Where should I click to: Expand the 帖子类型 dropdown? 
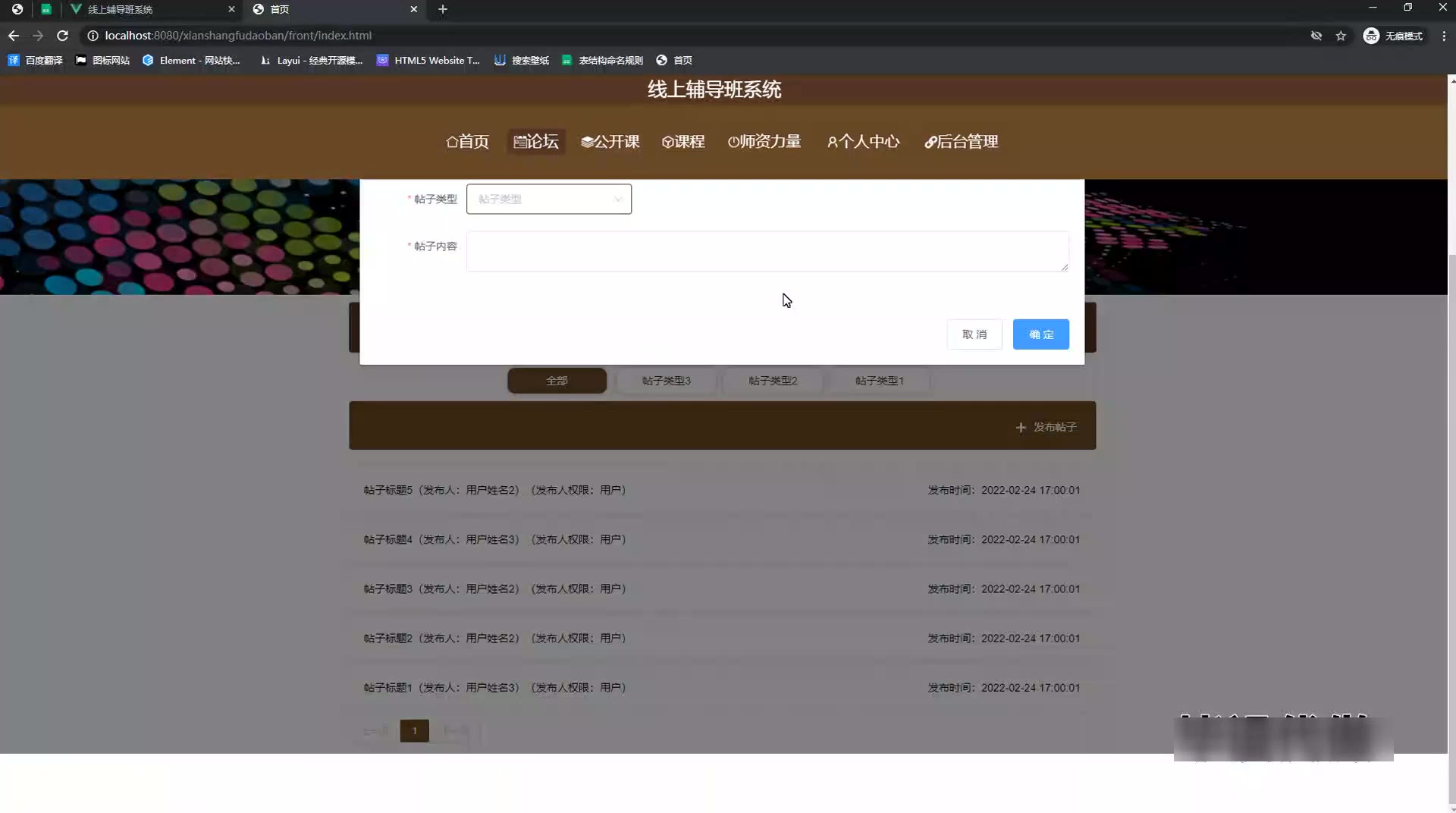(x=549, y=199)
